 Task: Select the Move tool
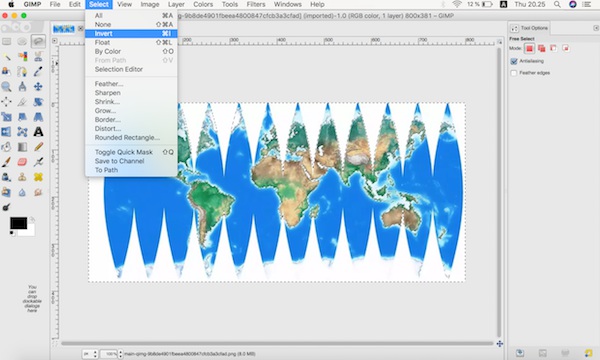(x=38, y=86)
